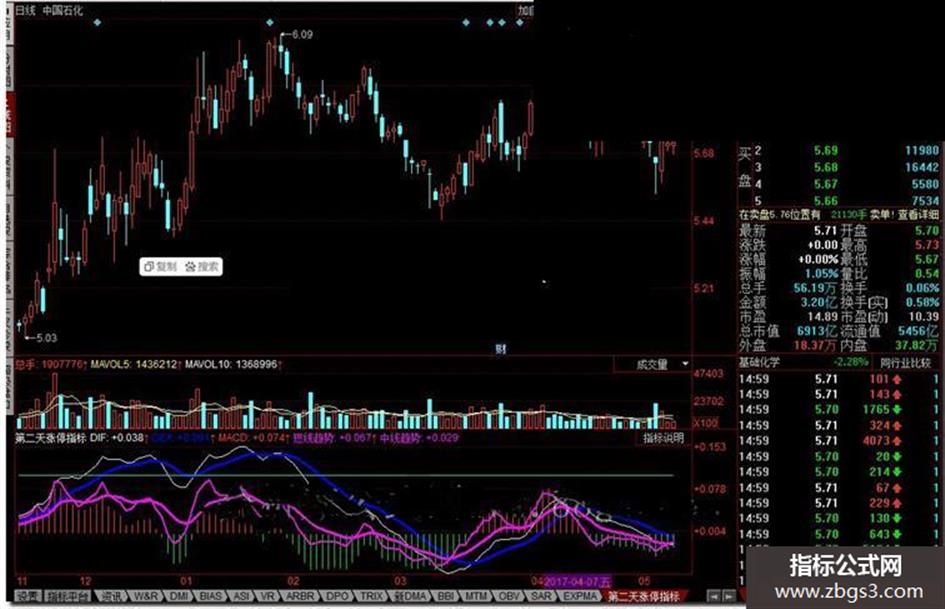Switch to the ARBR indicator tab

[x=300, y=596]
